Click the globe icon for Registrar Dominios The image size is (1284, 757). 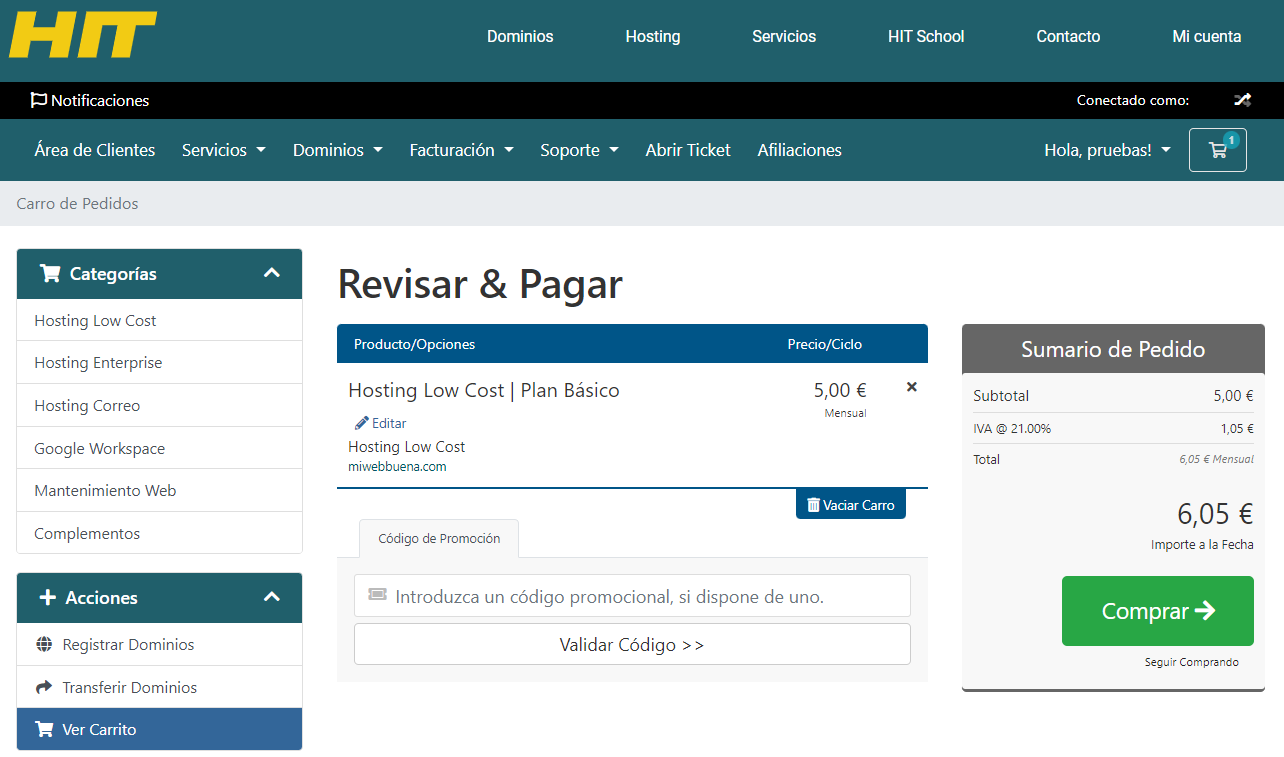(x=44, y=645)
